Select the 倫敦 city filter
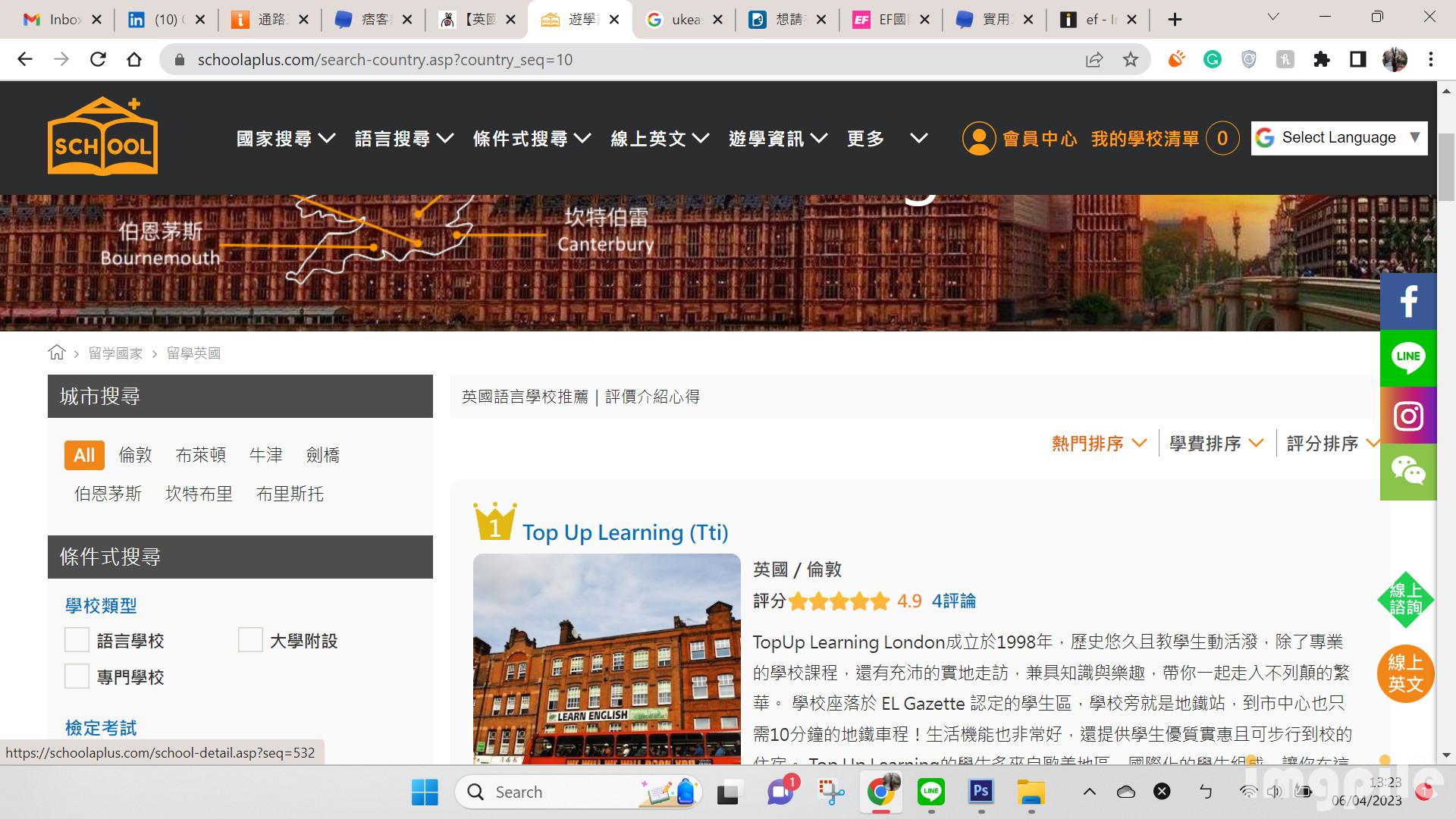Viewport: 1456px width, 819px height. click(136, 455)
